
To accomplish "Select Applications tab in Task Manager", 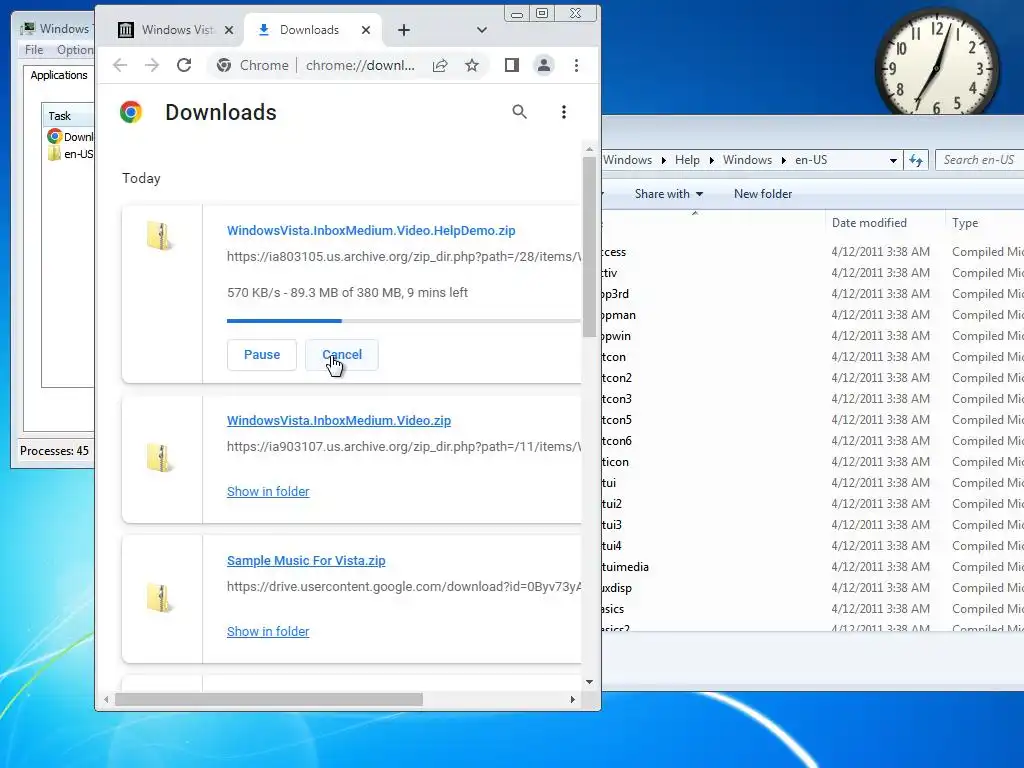I will coord(59,75).
